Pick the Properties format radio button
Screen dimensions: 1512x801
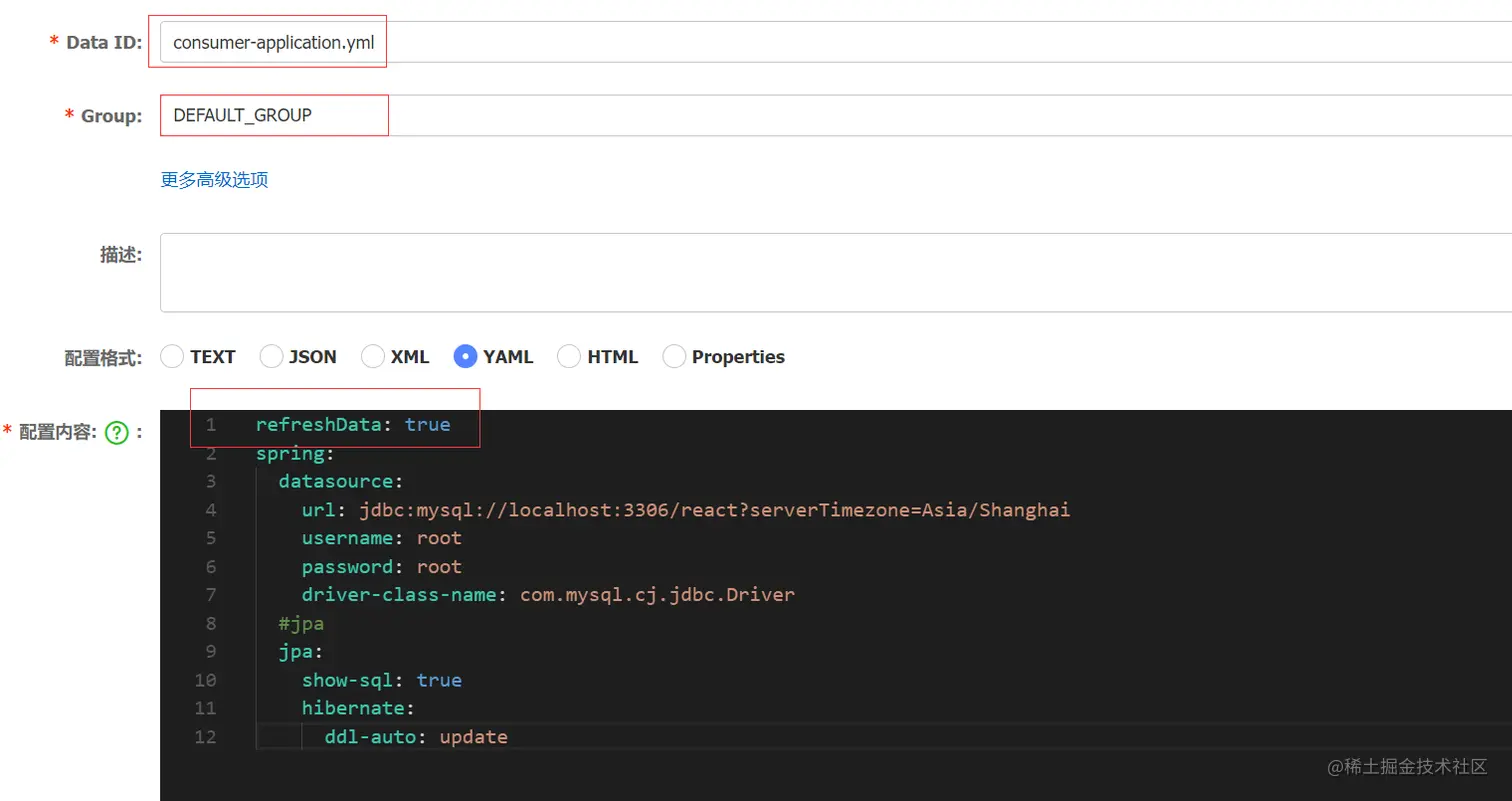click(x=675, y=356)
